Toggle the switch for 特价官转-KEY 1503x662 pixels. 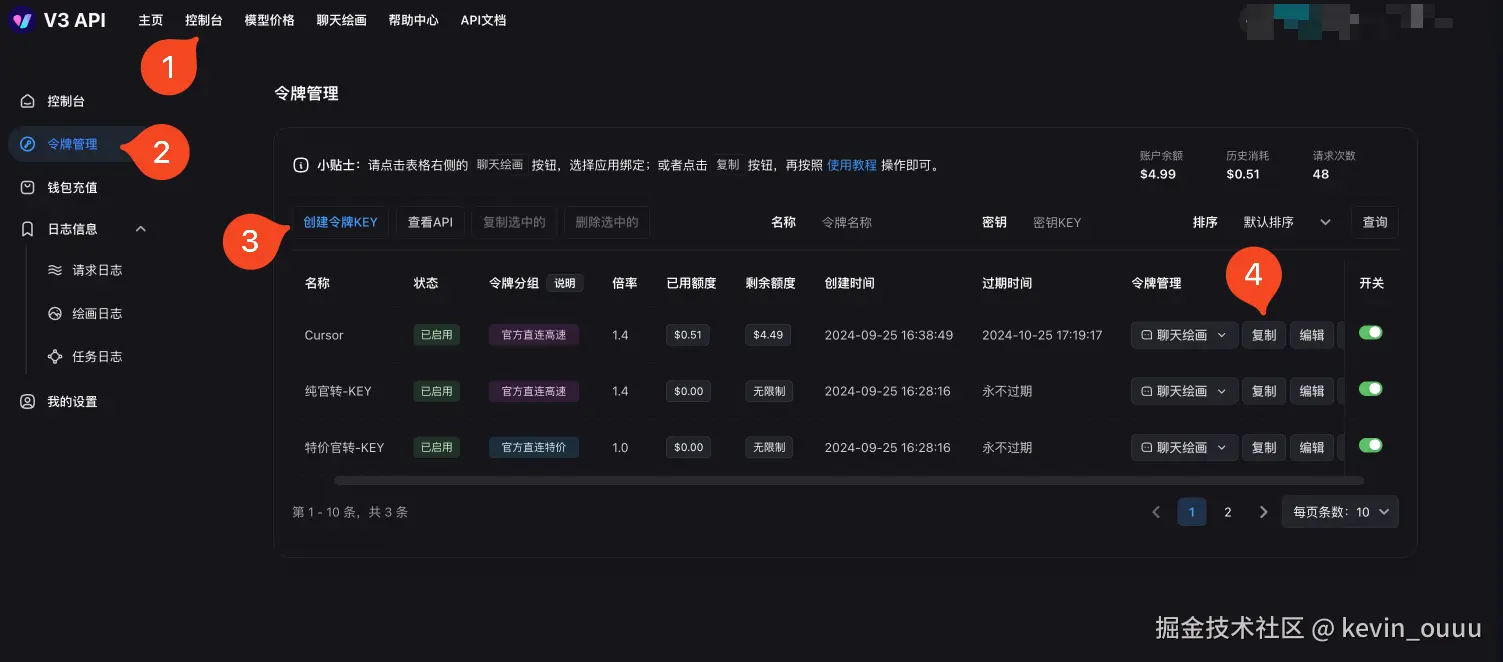[x=1369, y=446]
